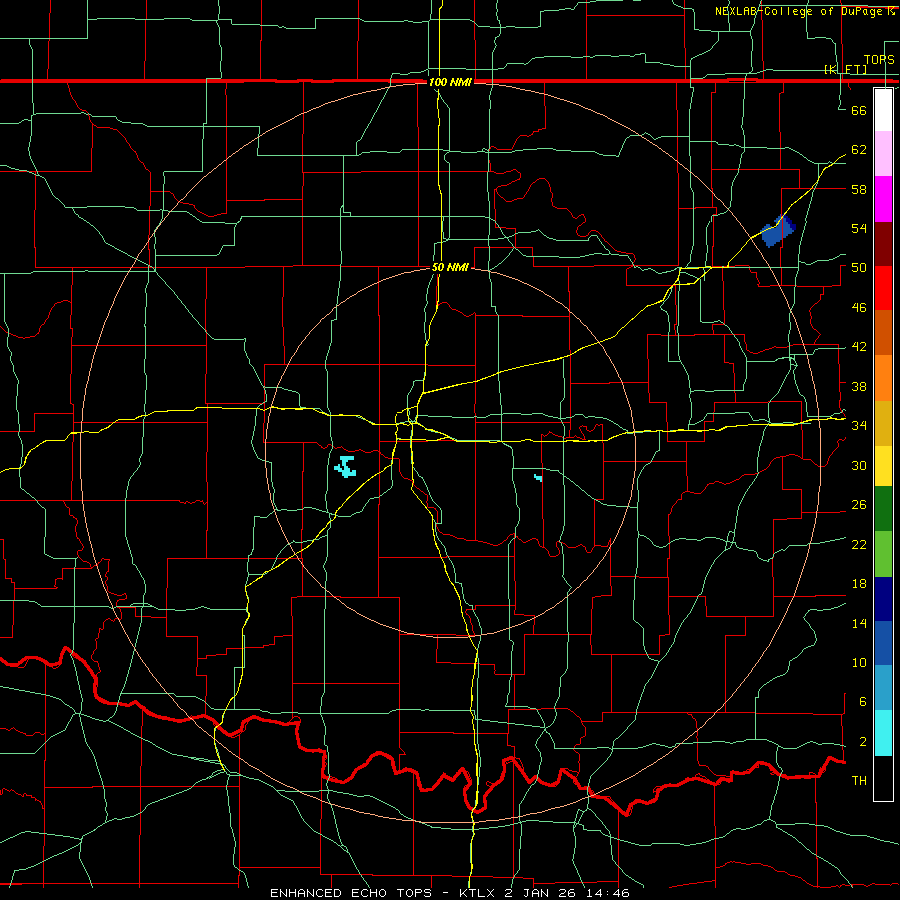Select the light green legend swatch
Image resolution: width=900 pixels, height=900 pixels.
(883, 554)
